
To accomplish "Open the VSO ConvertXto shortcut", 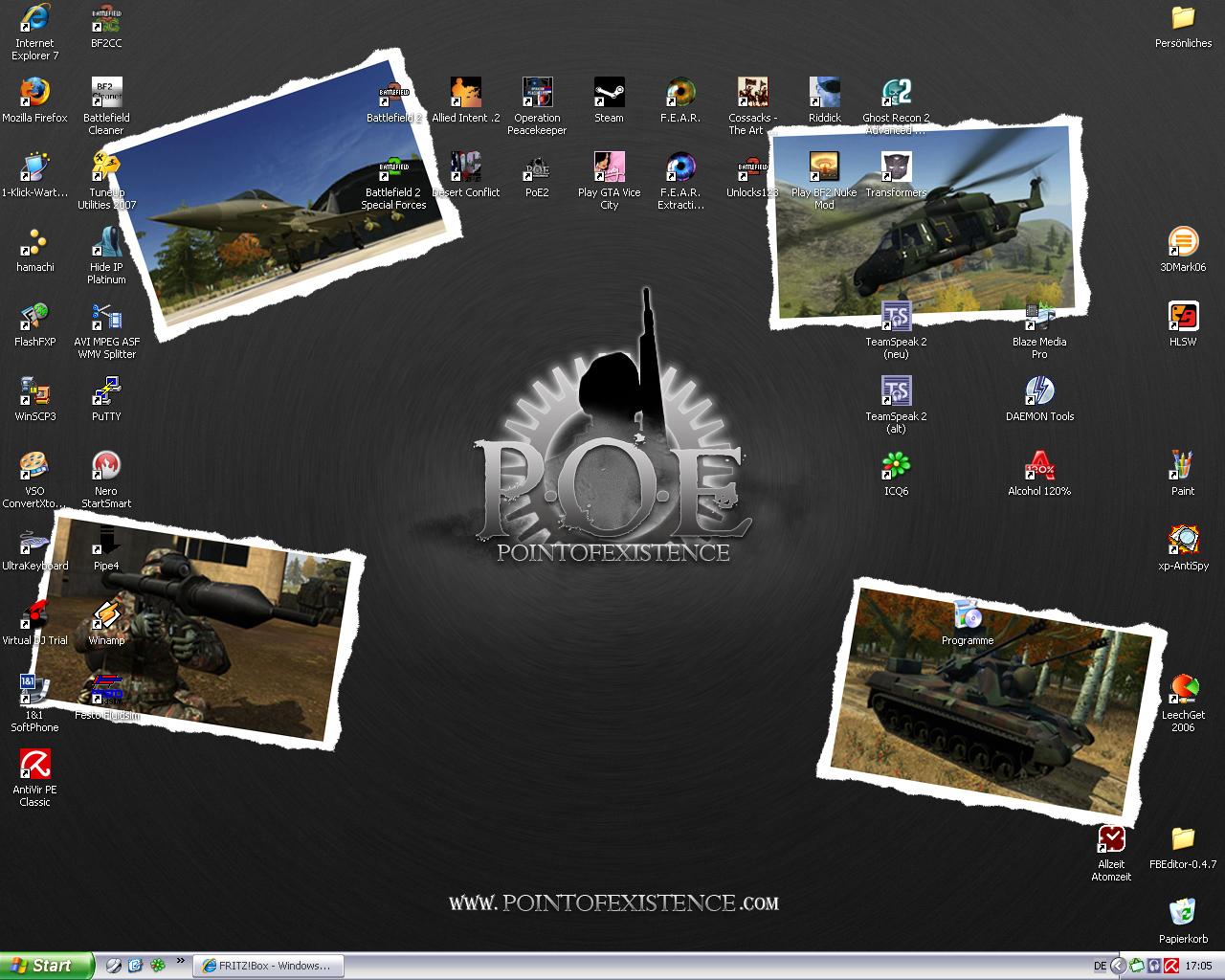I will pos(35,466).
